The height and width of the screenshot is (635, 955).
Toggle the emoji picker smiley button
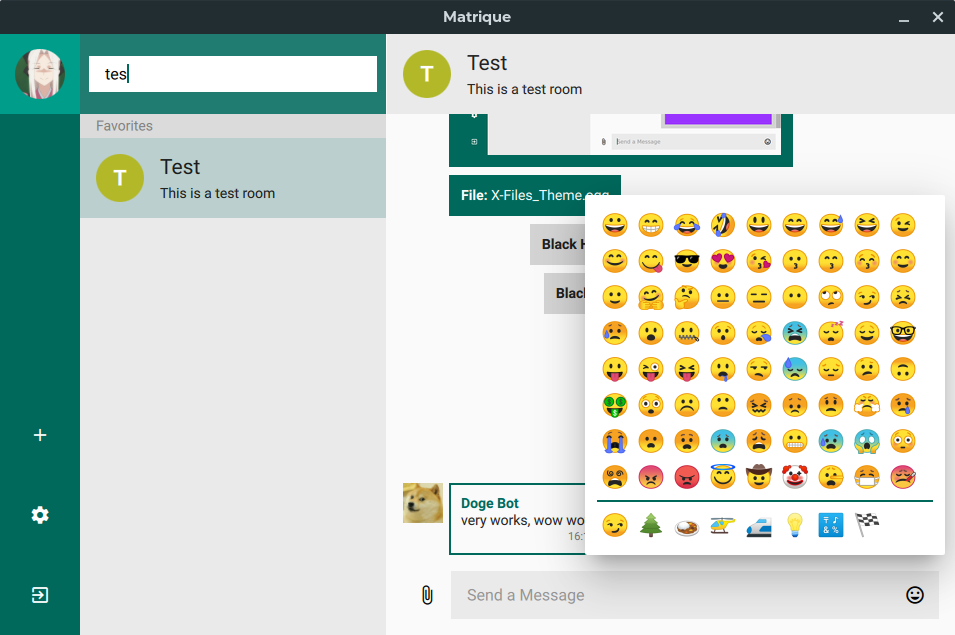pyautogui.click(x=914, y=595)
